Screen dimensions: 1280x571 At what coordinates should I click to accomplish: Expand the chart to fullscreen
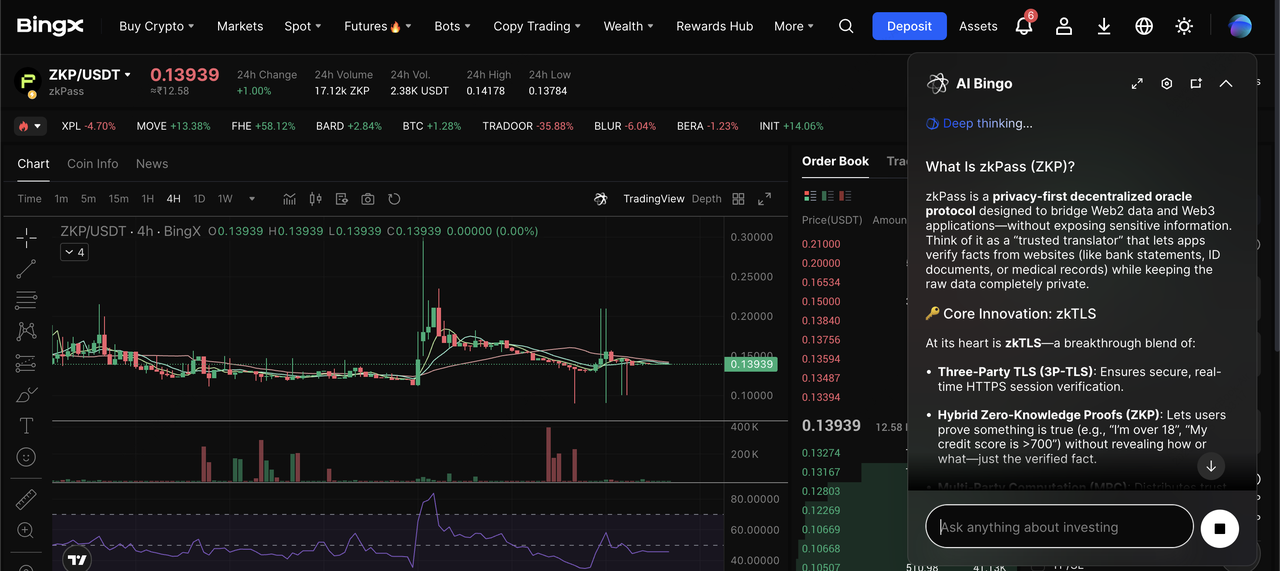(764, 199)
